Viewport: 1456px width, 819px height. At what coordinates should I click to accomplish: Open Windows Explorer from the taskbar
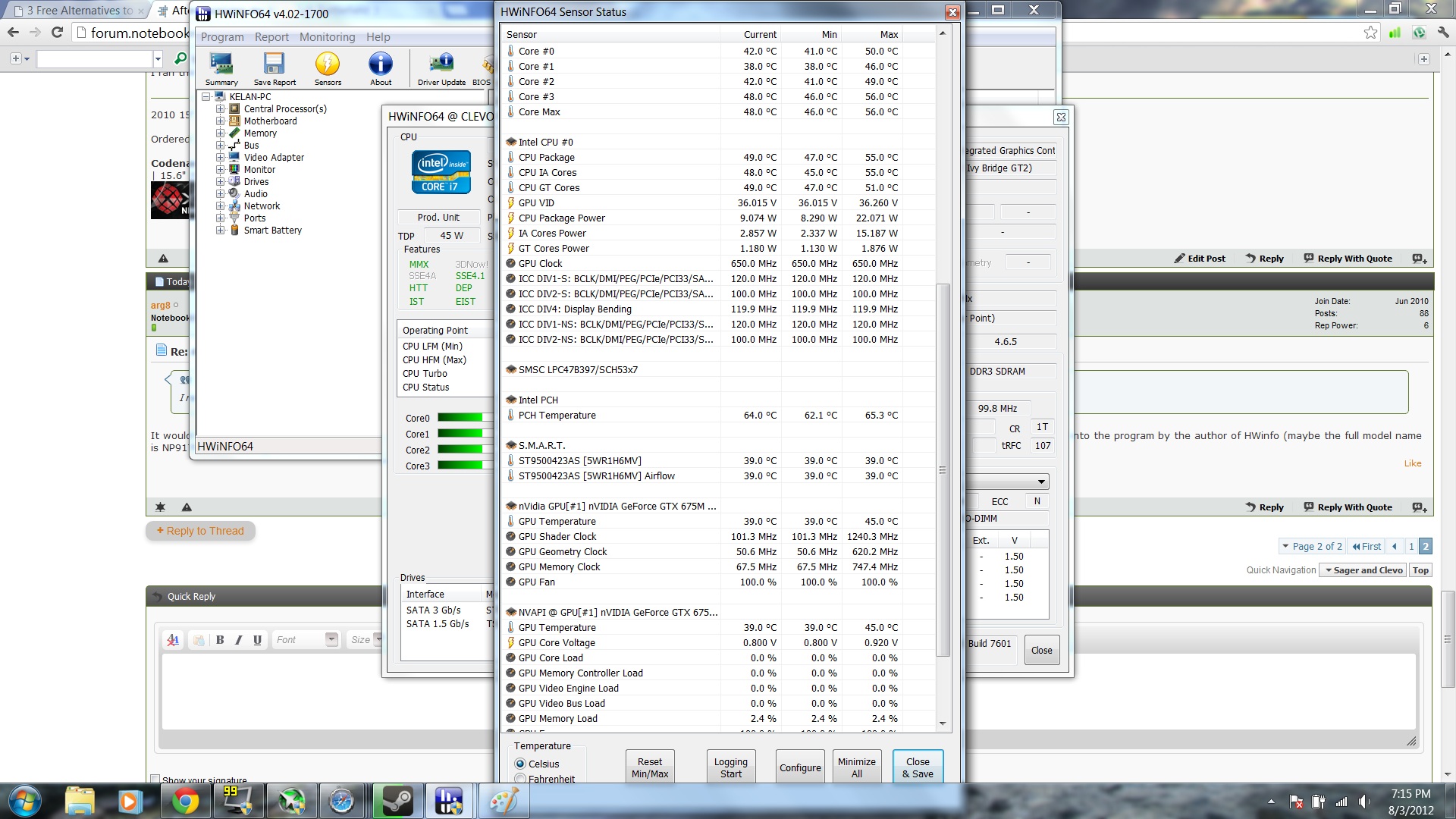pyautogui.click(x=80, y=801)
